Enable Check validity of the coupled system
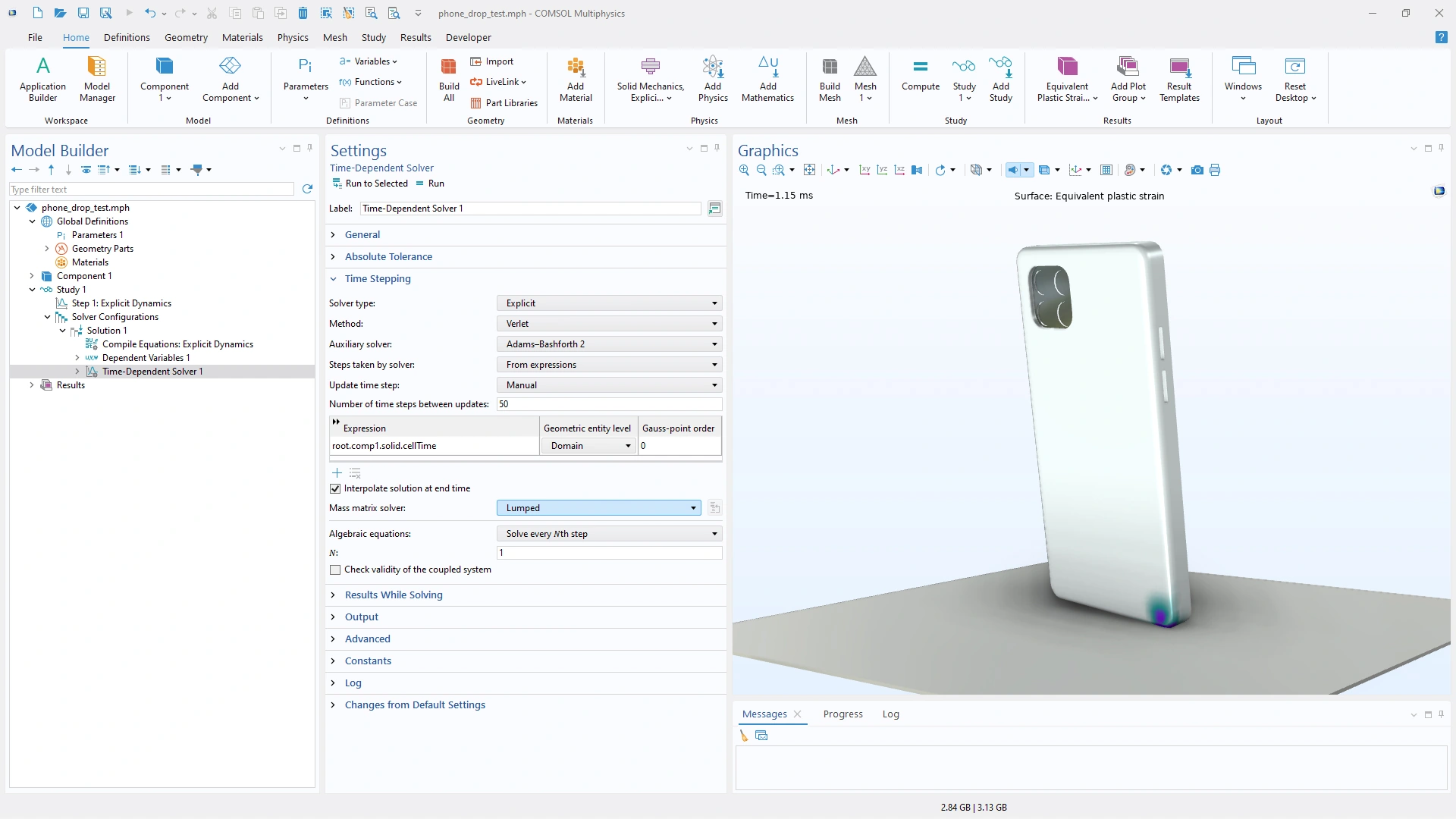1456x819 pixels. coord(335,570)
